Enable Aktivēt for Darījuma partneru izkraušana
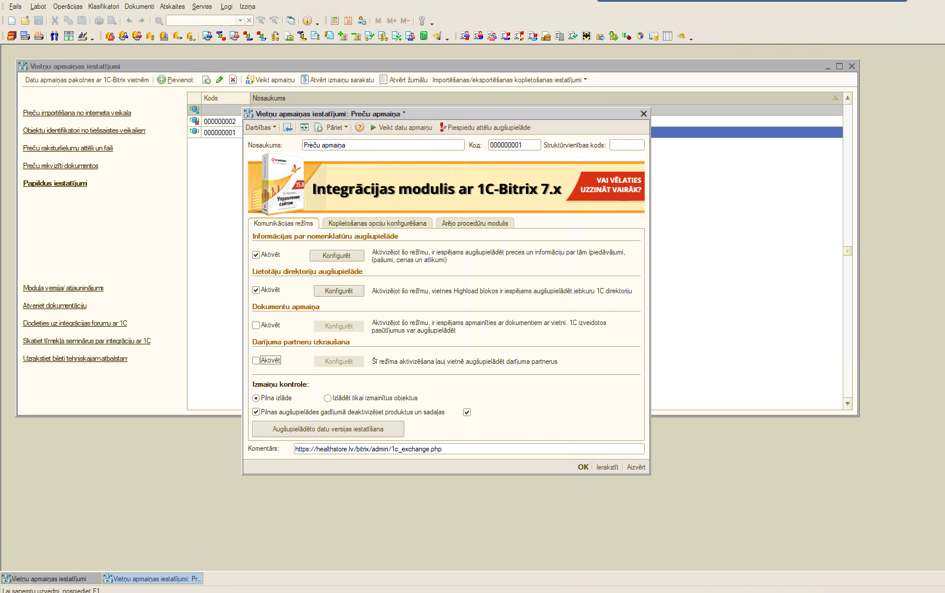The height and width of the screenshot is (593, 945). click(256, 360)
